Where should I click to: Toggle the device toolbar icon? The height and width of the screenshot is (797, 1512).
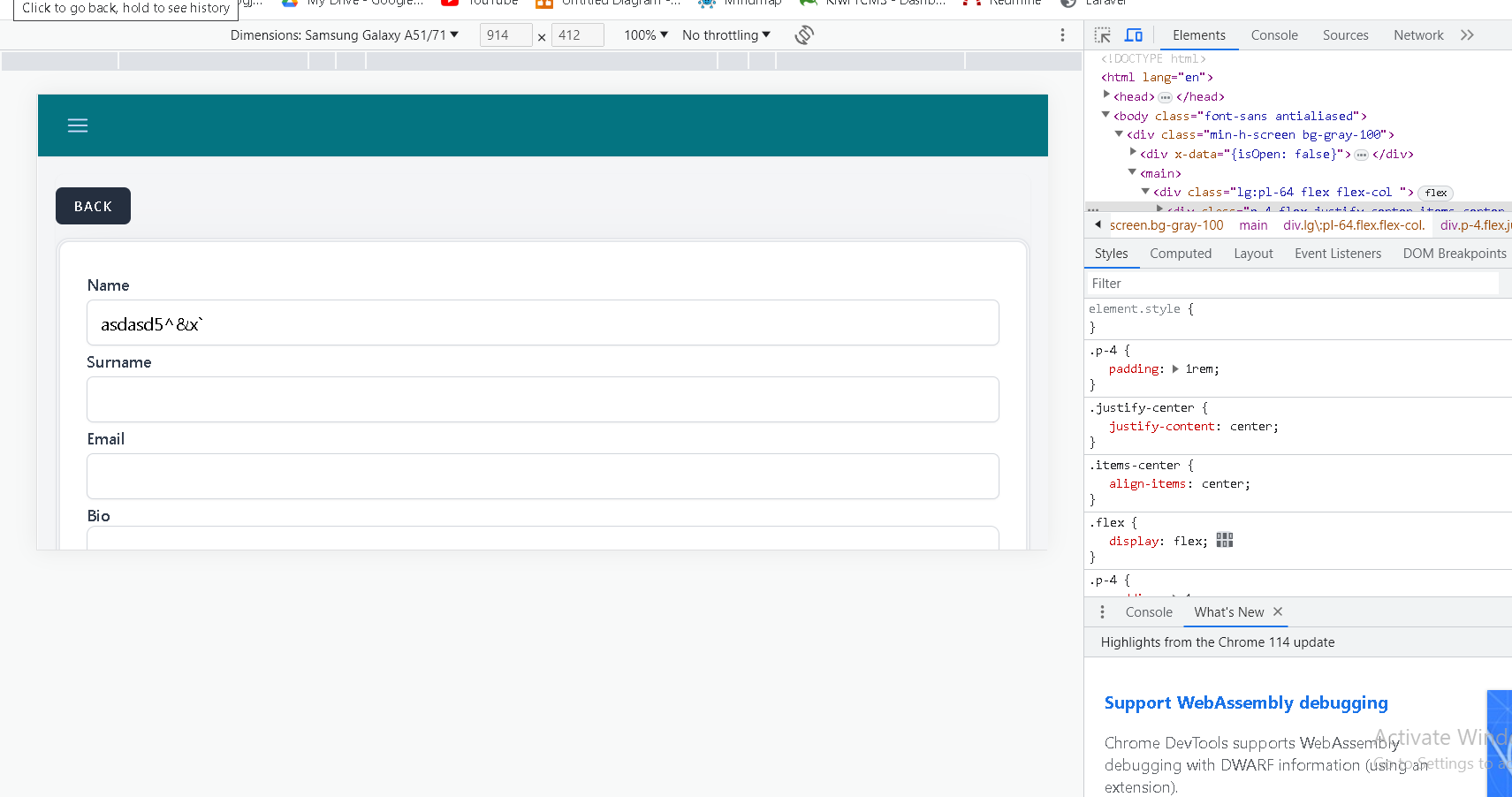coord(1133,35)
